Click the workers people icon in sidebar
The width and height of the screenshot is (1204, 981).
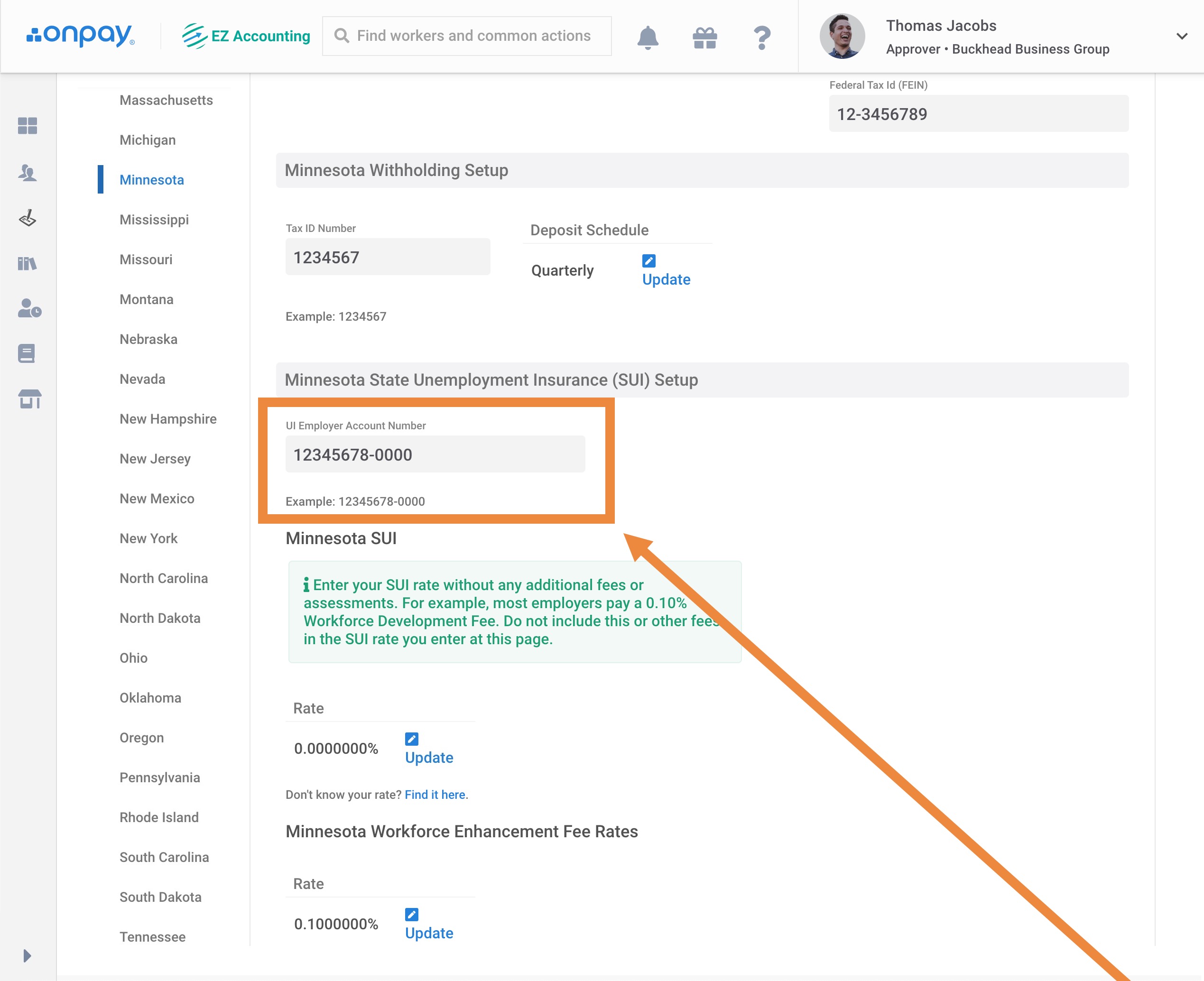pos(27,172)
